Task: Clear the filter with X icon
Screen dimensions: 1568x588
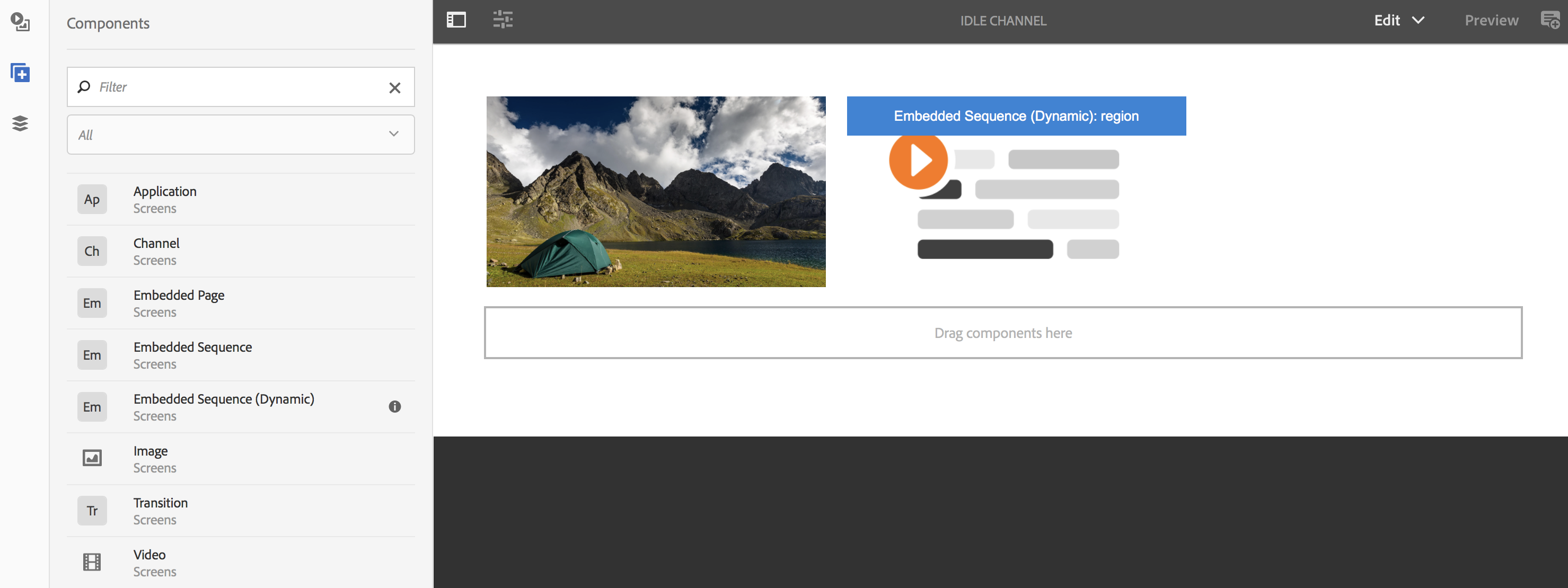Action: click(x=394, y=87)
